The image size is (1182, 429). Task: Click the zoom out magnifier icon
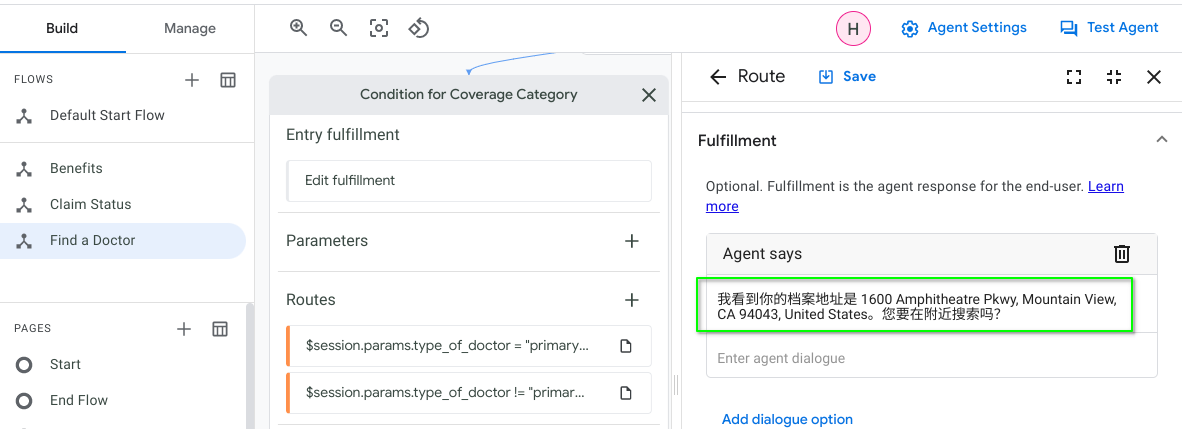click(x=338, y=28)
